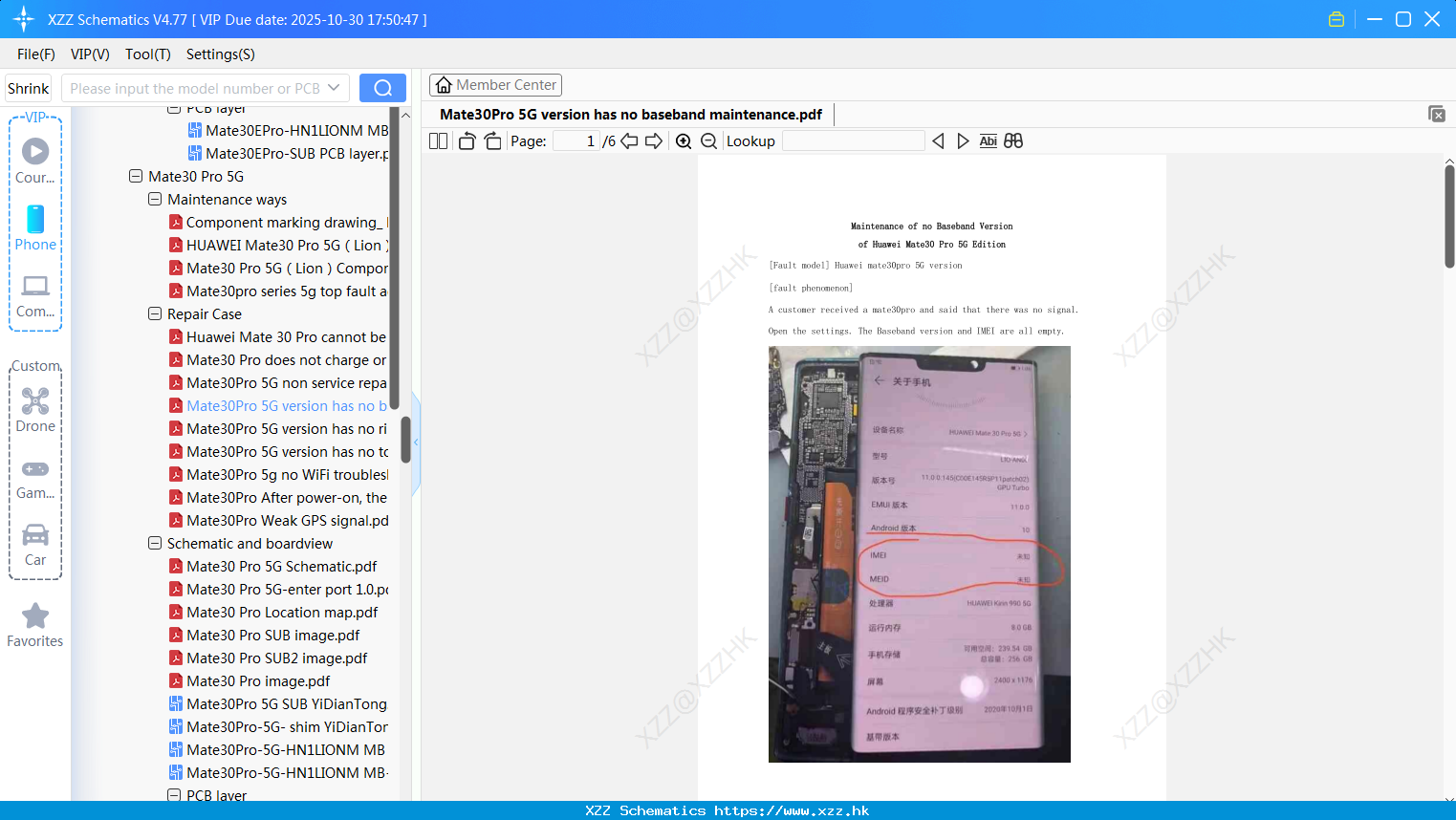1456x820 pixels.
Task: Collapse the Schematic and boardview folder
Action: click(x=155, y=543)
